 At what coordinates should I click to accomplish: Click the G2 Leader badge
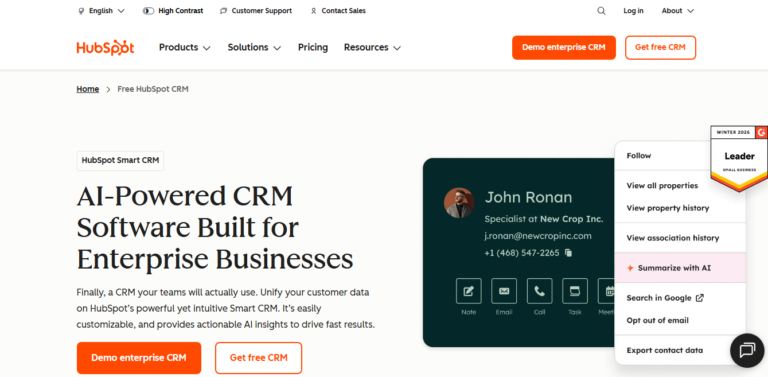point(739,159)
